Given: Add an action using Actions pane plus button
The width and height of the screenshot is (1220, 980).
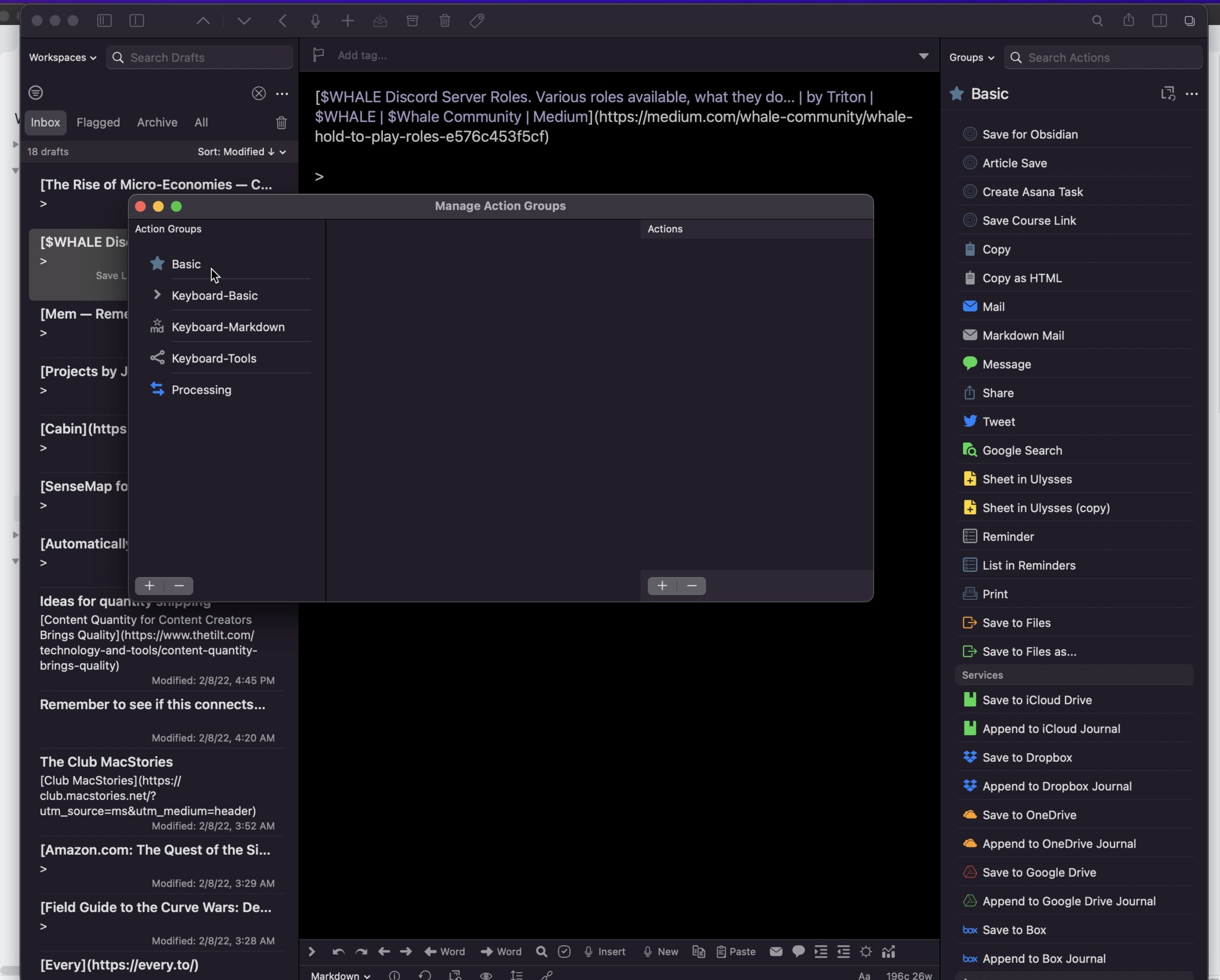Looking at the screenshot, I should [662, 586].
